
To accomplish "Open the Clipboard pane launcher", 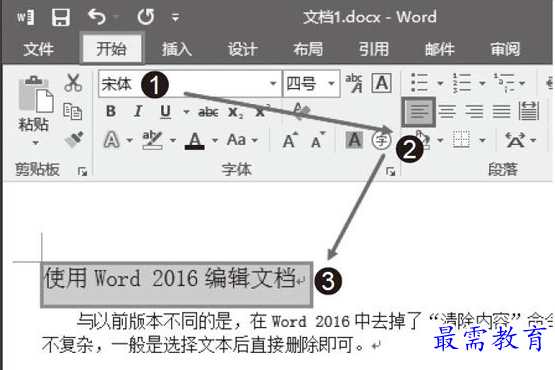I will pyautogui.click(x=82, y=172).
